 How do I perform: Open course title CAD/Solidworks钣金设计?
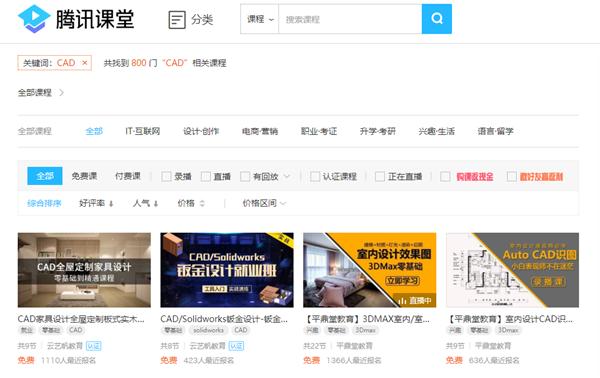pyautogui.click(x=224, y=319)
